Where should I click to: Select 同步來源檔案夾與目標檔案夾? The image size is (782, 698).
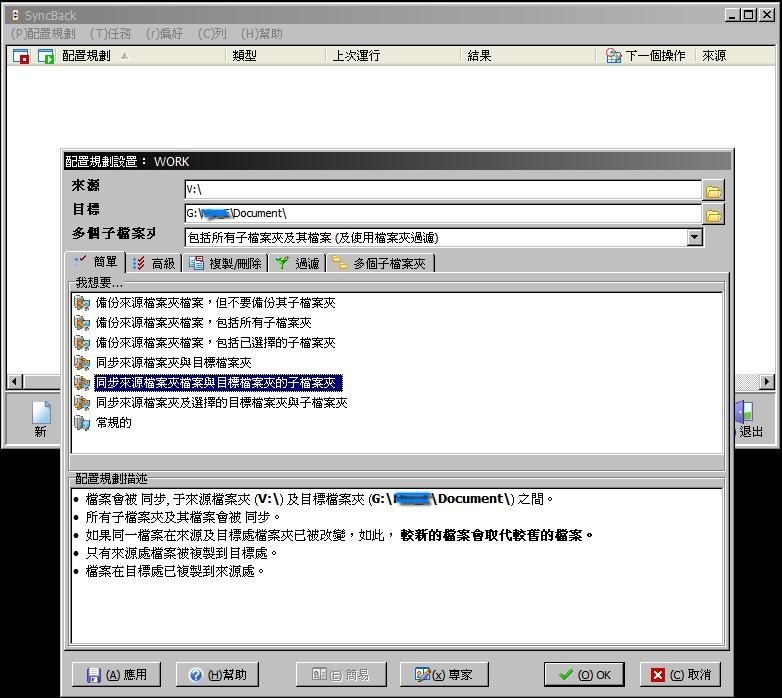(174, 362)
